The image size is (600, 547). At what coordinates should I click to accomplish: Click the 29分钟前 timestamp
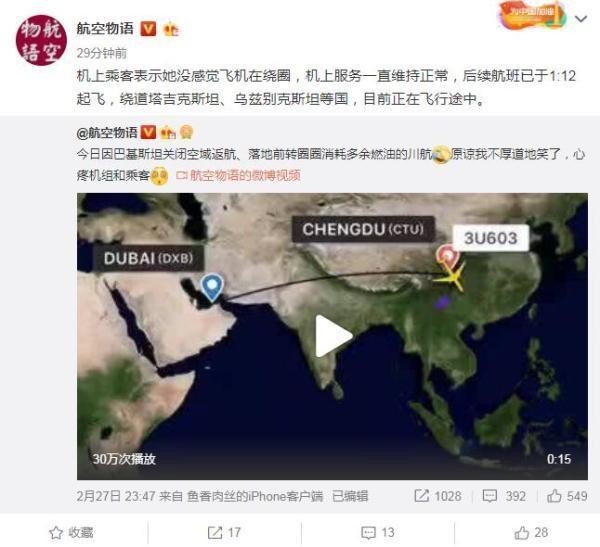(102, 53)
